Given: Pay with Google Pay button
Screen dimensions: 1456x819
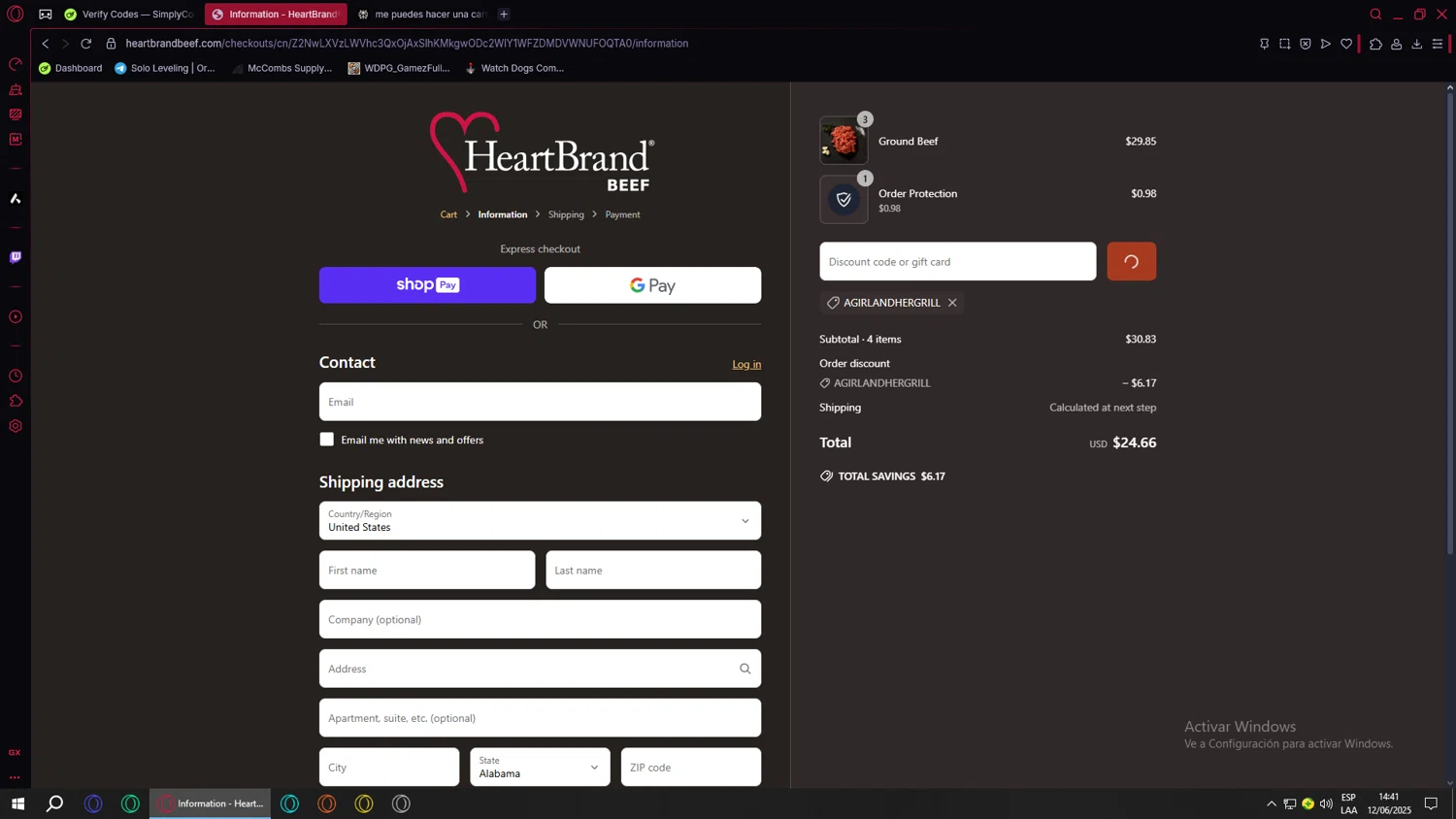Looking at the screenshot, I should pyautogui.click(x=652, y=285).
